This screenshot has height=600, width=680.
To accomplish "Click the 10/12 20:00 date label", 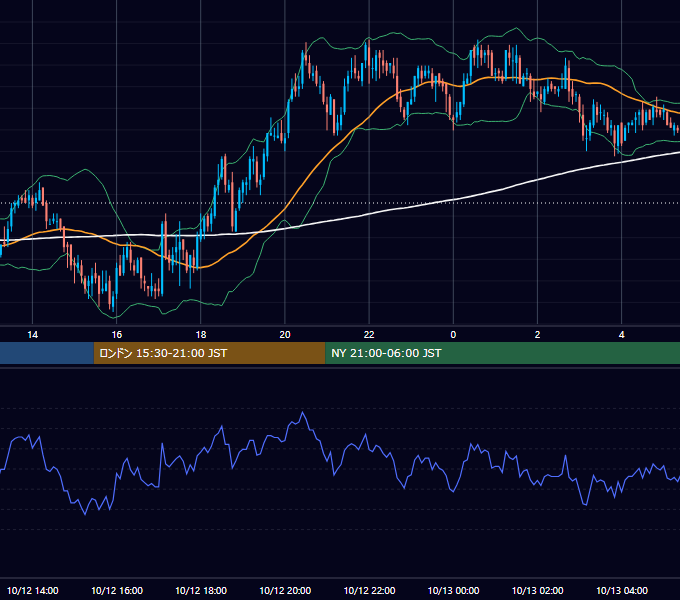I will pos(285,590).
